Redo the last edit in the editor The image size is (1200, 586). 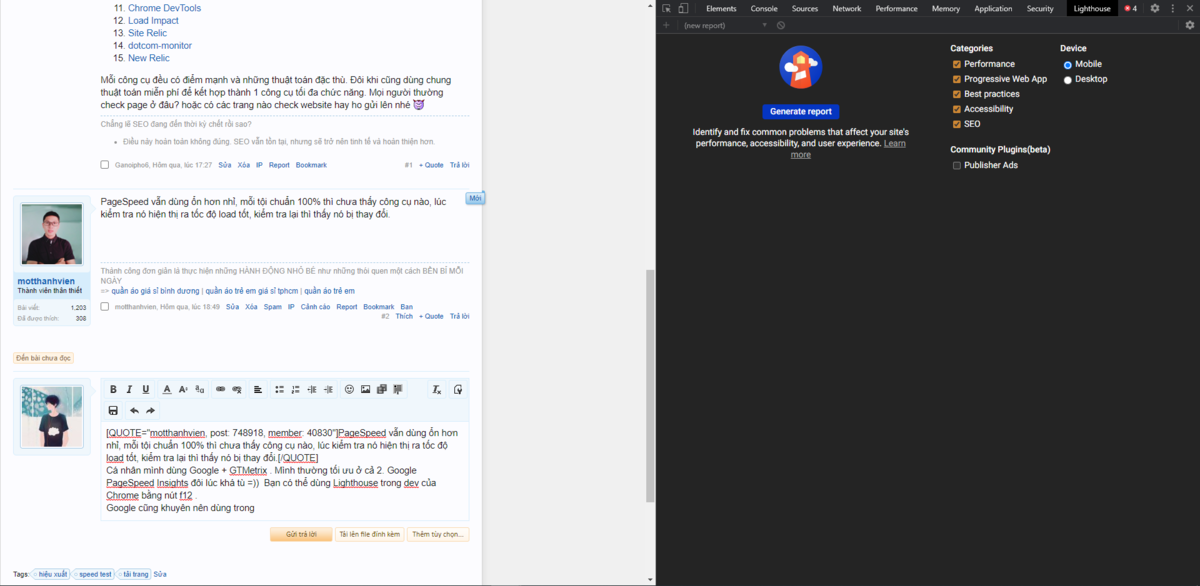click(x=150, y=410)
